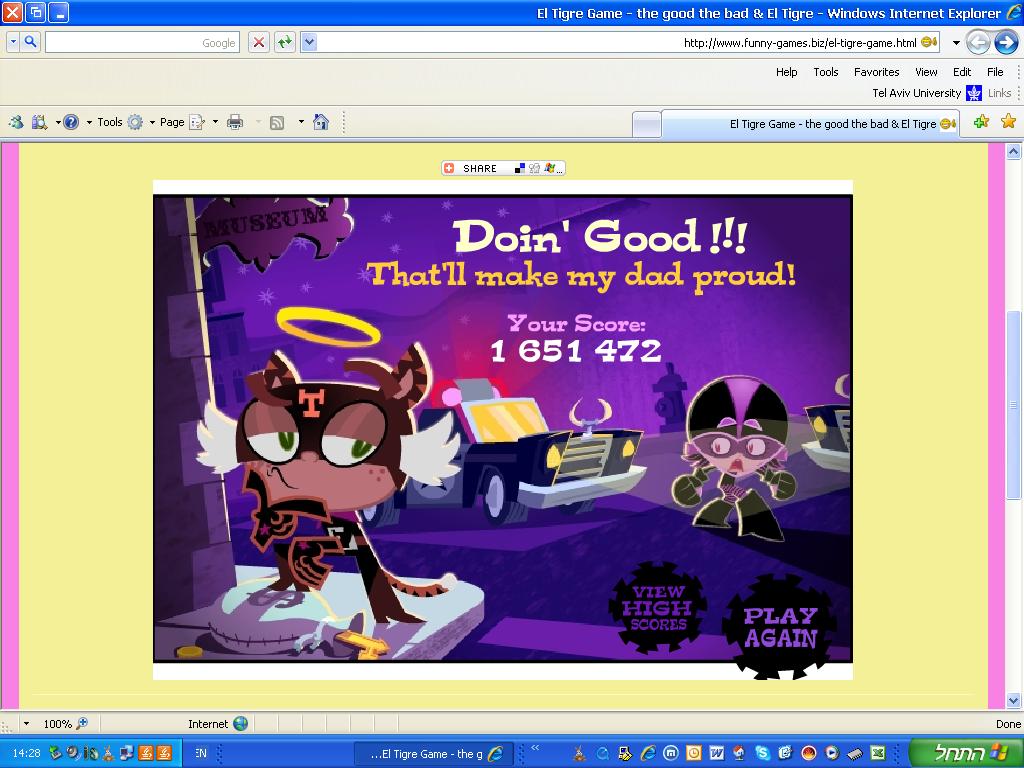Click the blue Help question mark icon
Screen dimensions: 1024x768
(71, 122)
